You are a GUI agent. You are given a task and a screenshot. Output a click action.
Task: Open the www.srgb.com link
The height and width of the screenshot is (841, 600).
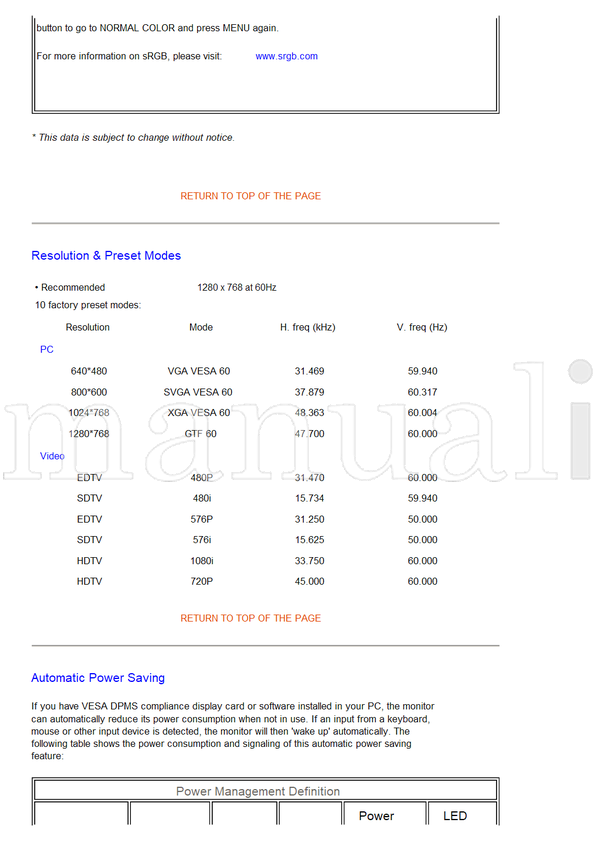coord(286,56)
